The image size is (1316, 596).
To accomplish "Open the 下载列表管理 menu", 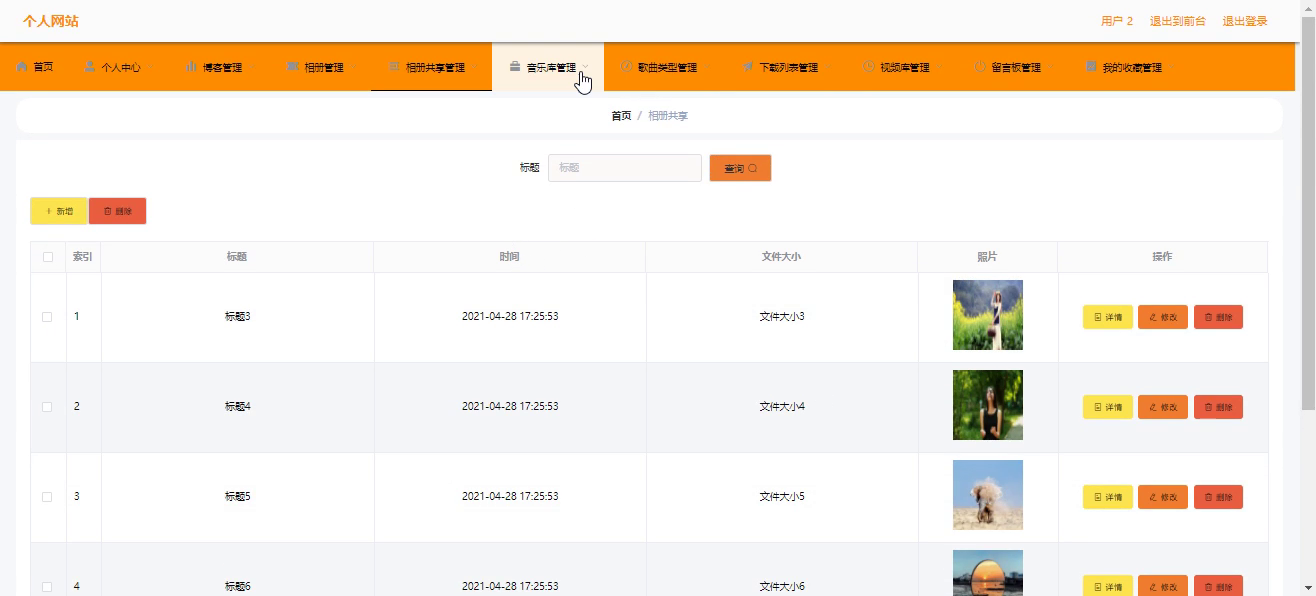I will pos(786,67).
